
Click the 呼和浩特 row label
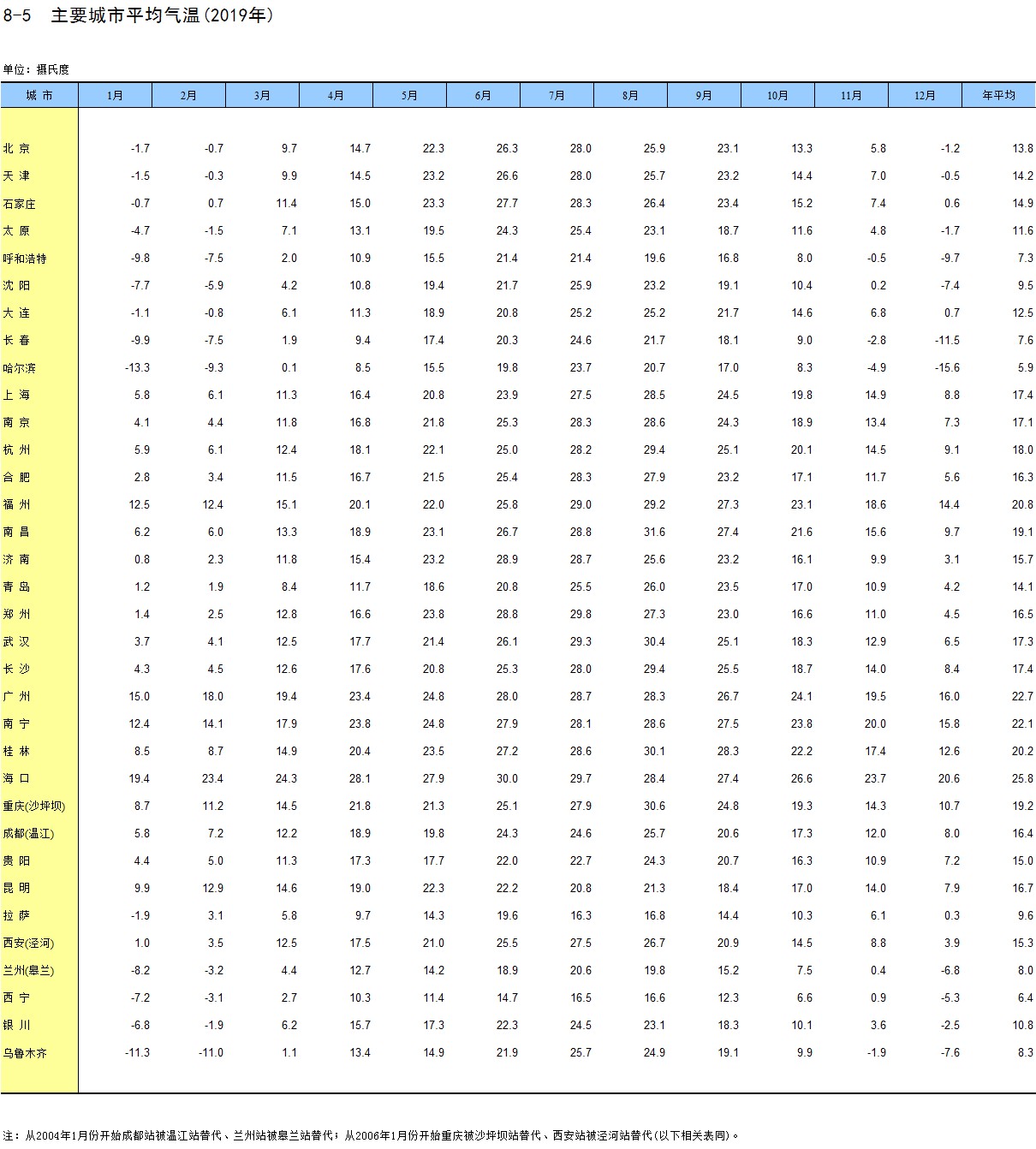pyautogui.click(x=25, y=258)
